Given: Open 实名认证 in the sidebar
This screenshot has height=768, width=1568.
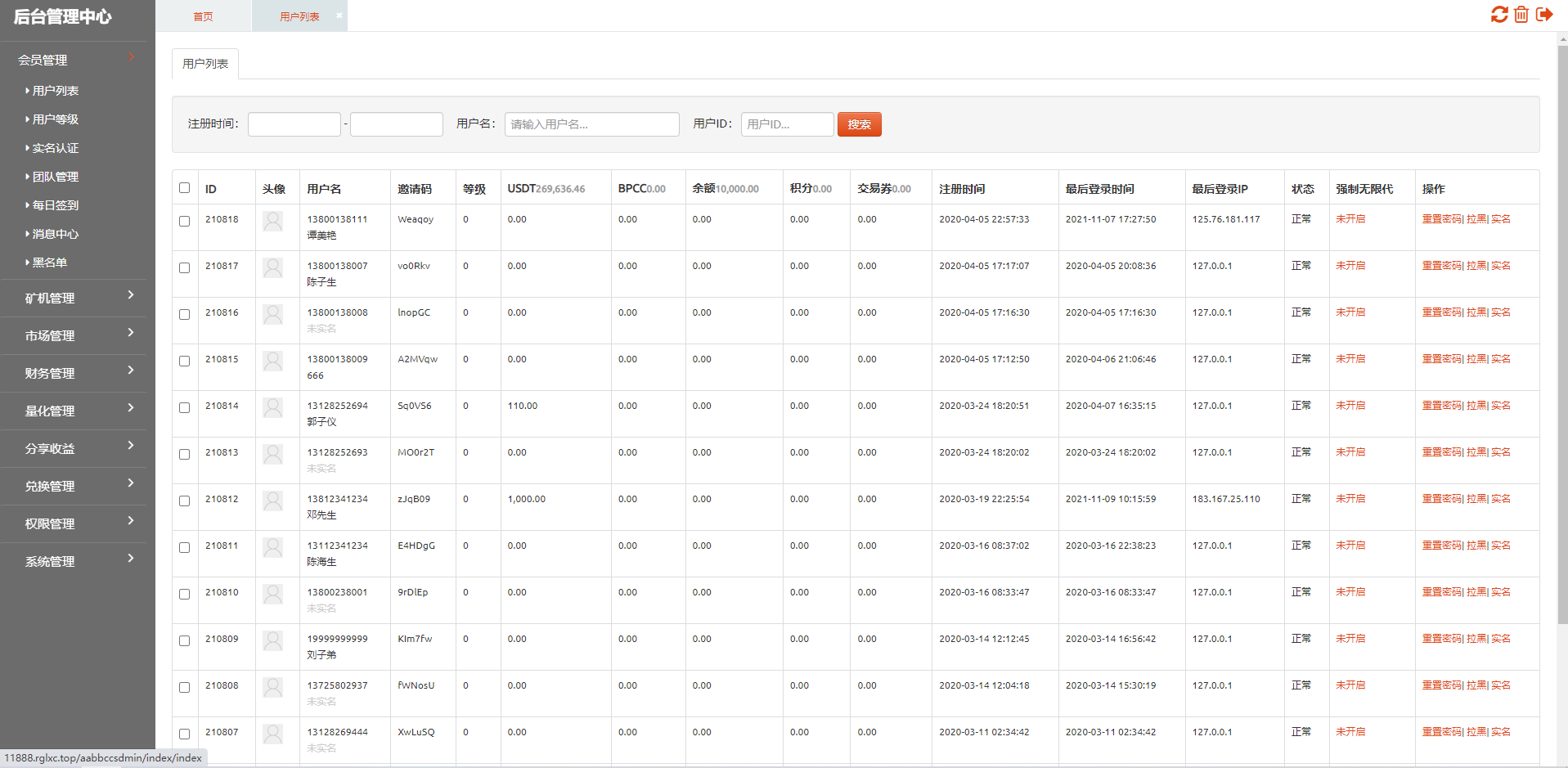Looking at the screenshot, I should (56, 148).
